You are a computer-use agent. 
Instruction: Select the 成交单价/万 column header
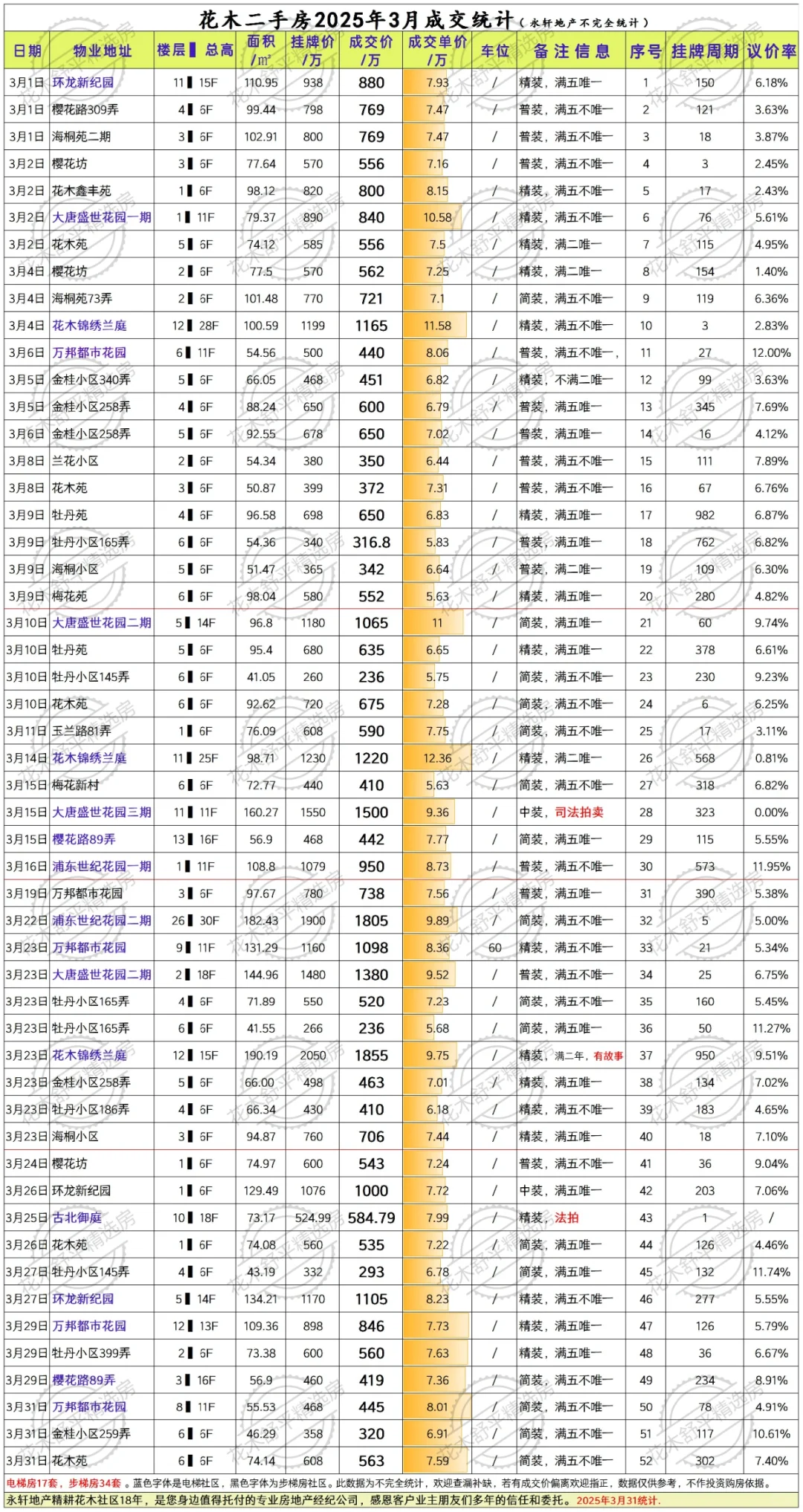437,51
